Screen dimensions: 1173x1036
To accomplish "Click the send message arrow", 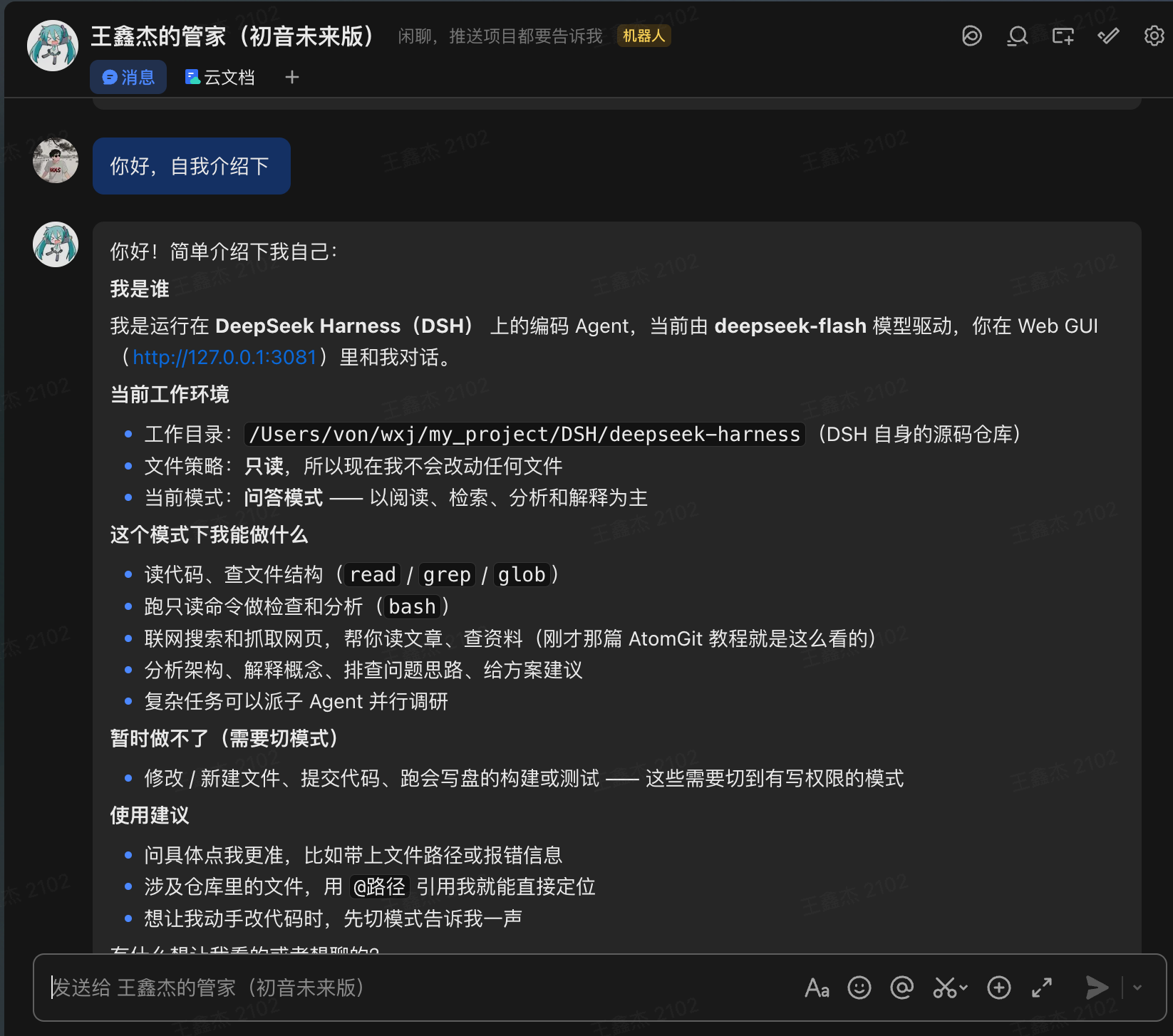I will 1097,988.
